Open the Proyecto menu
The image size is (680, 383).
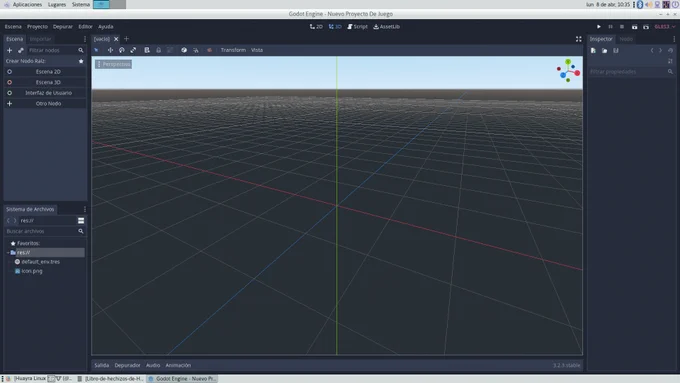click(37, 26)
